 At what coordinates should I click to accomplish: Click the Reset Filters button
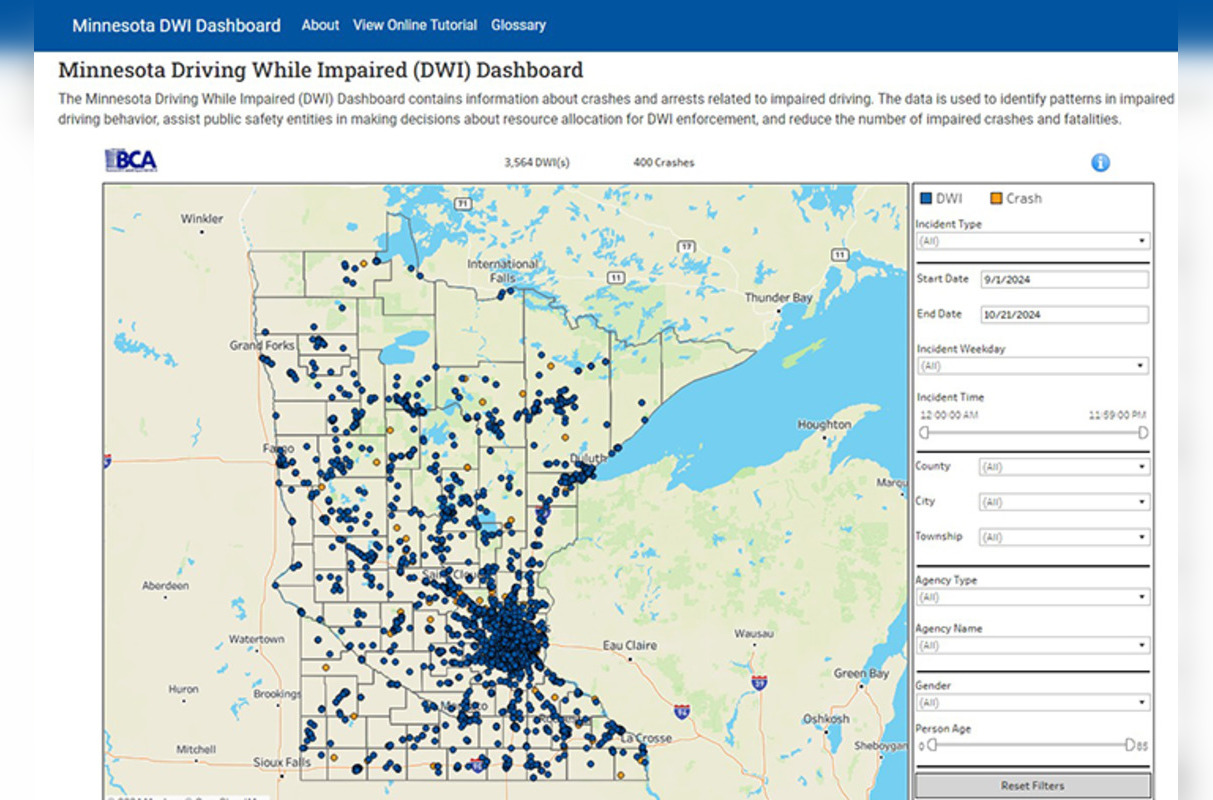[x=1032, y=785]
